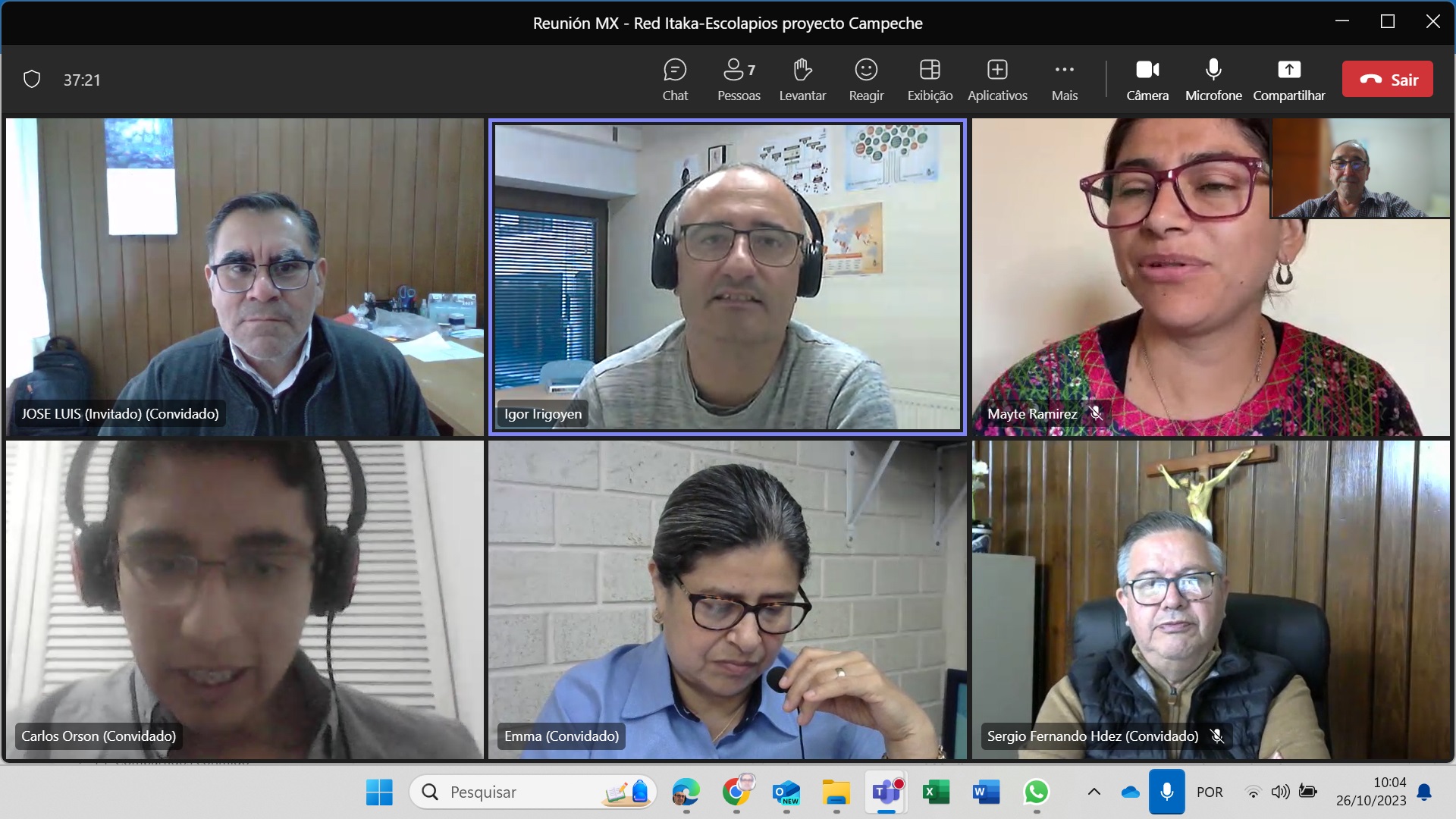Select Igor Irigoyen's video tile

pos(727,277)
